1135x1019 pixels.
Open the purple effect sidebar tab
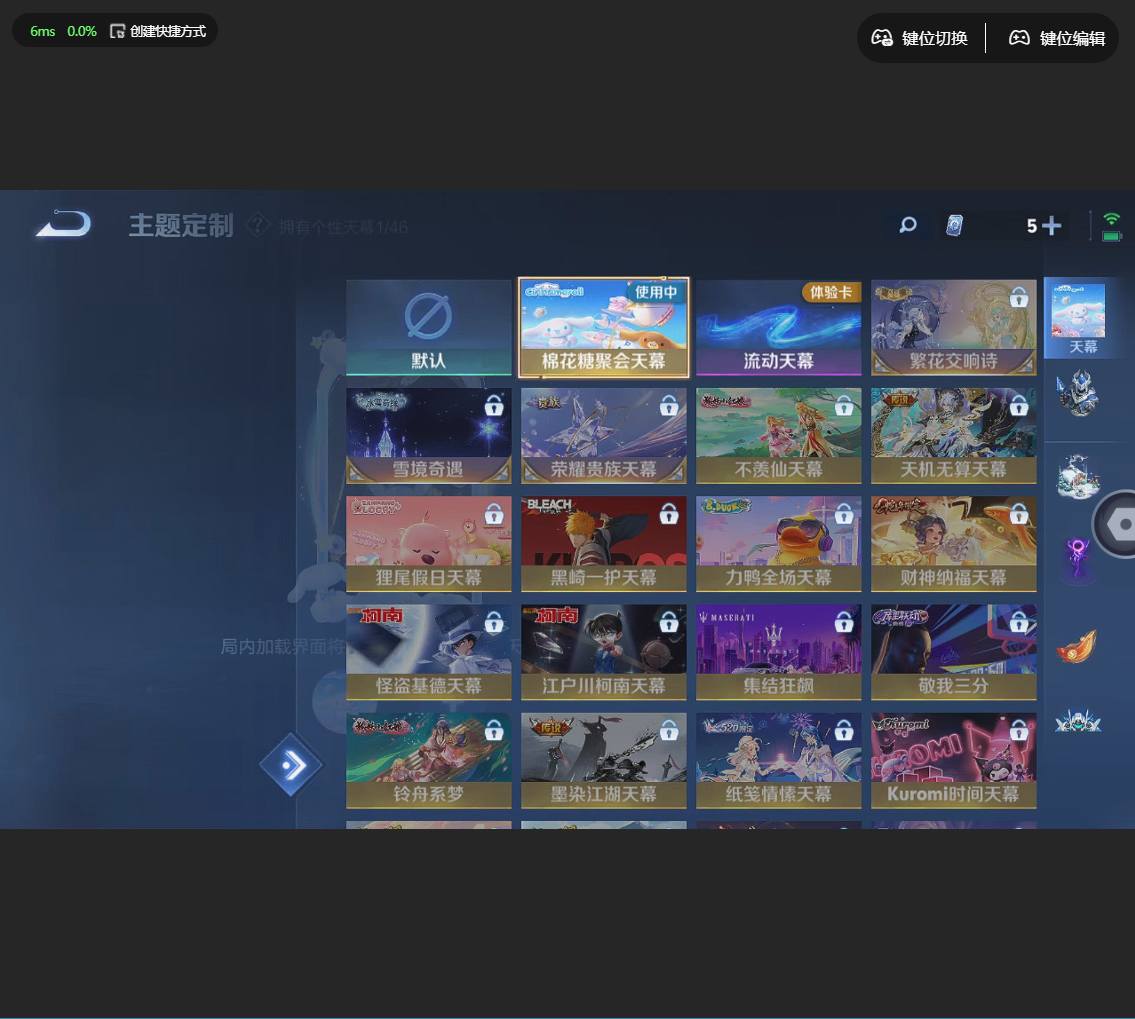coord(1077,559)
